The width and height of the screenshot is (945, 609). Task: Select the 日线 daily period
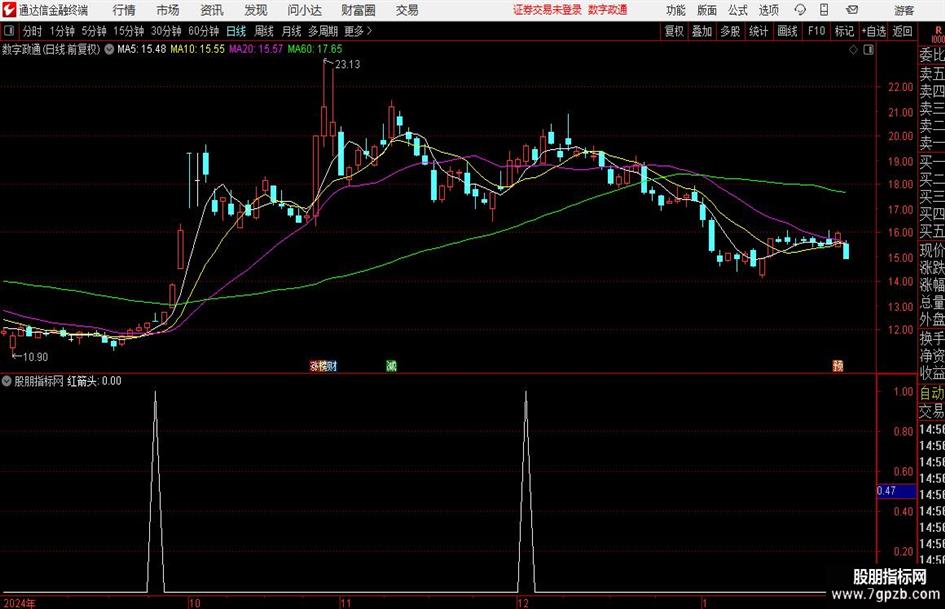point(236,31)
